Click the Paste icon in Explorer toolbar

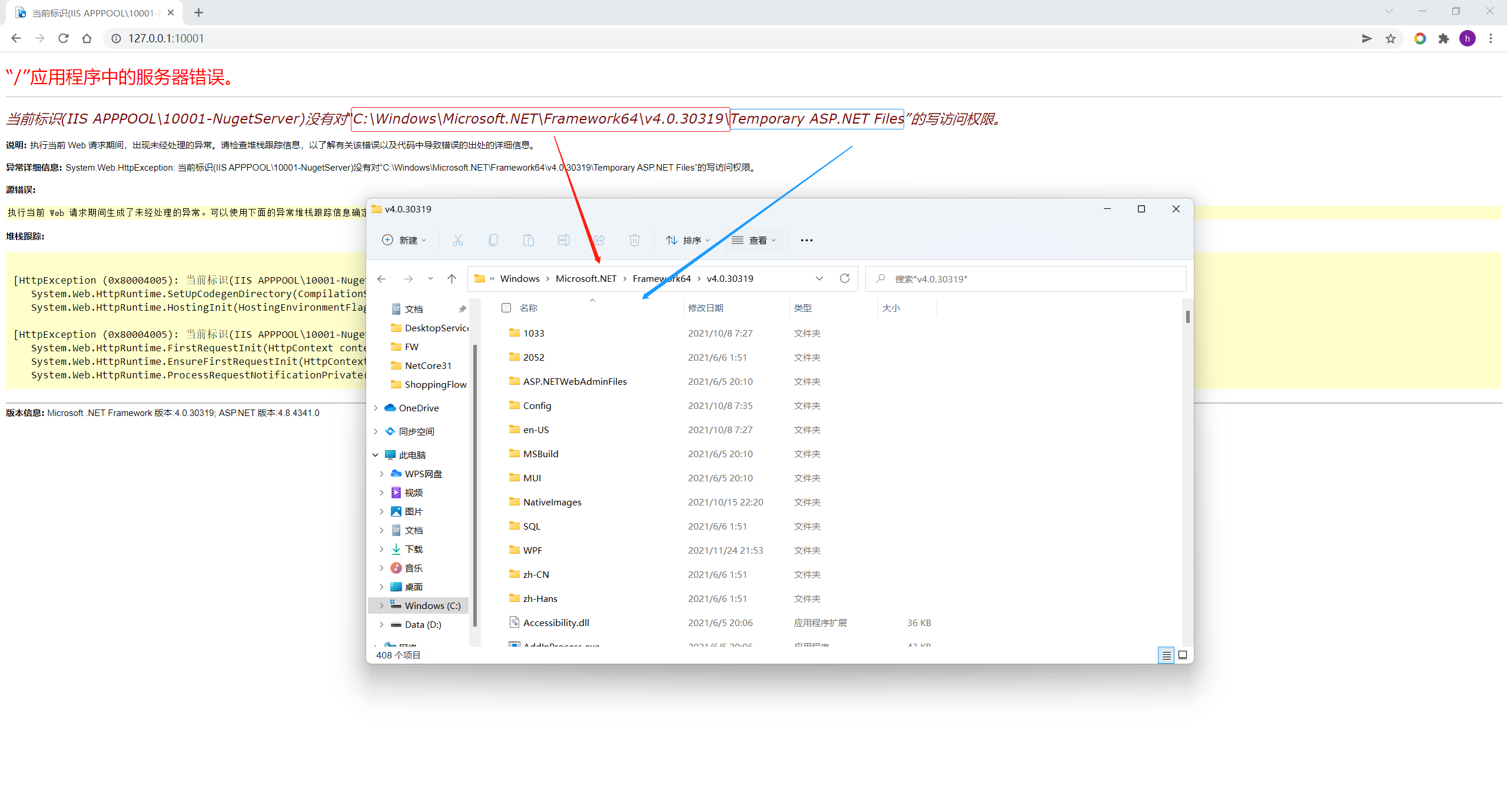[529, 240]
